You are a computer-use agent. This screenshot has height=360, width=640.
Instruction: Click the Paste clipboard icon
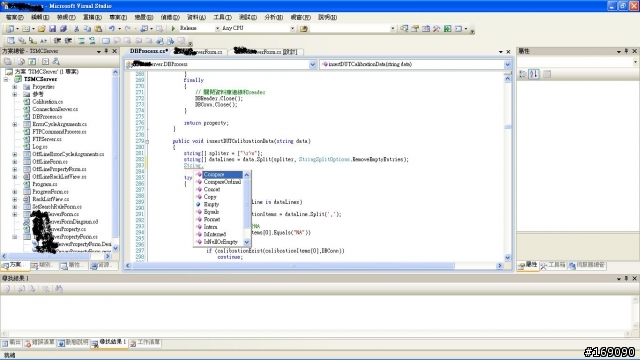tap(98, 29)
